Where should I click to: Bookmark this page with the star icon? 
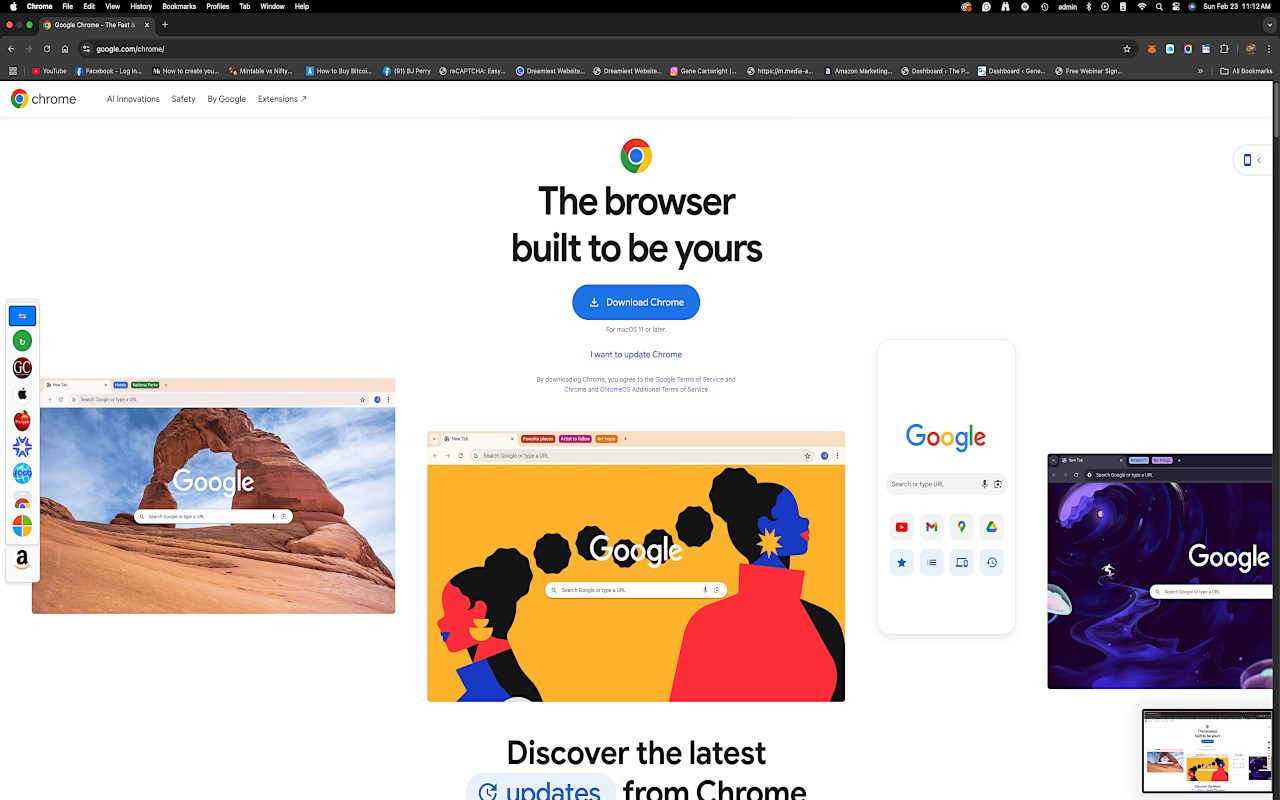pos(1127,49)
